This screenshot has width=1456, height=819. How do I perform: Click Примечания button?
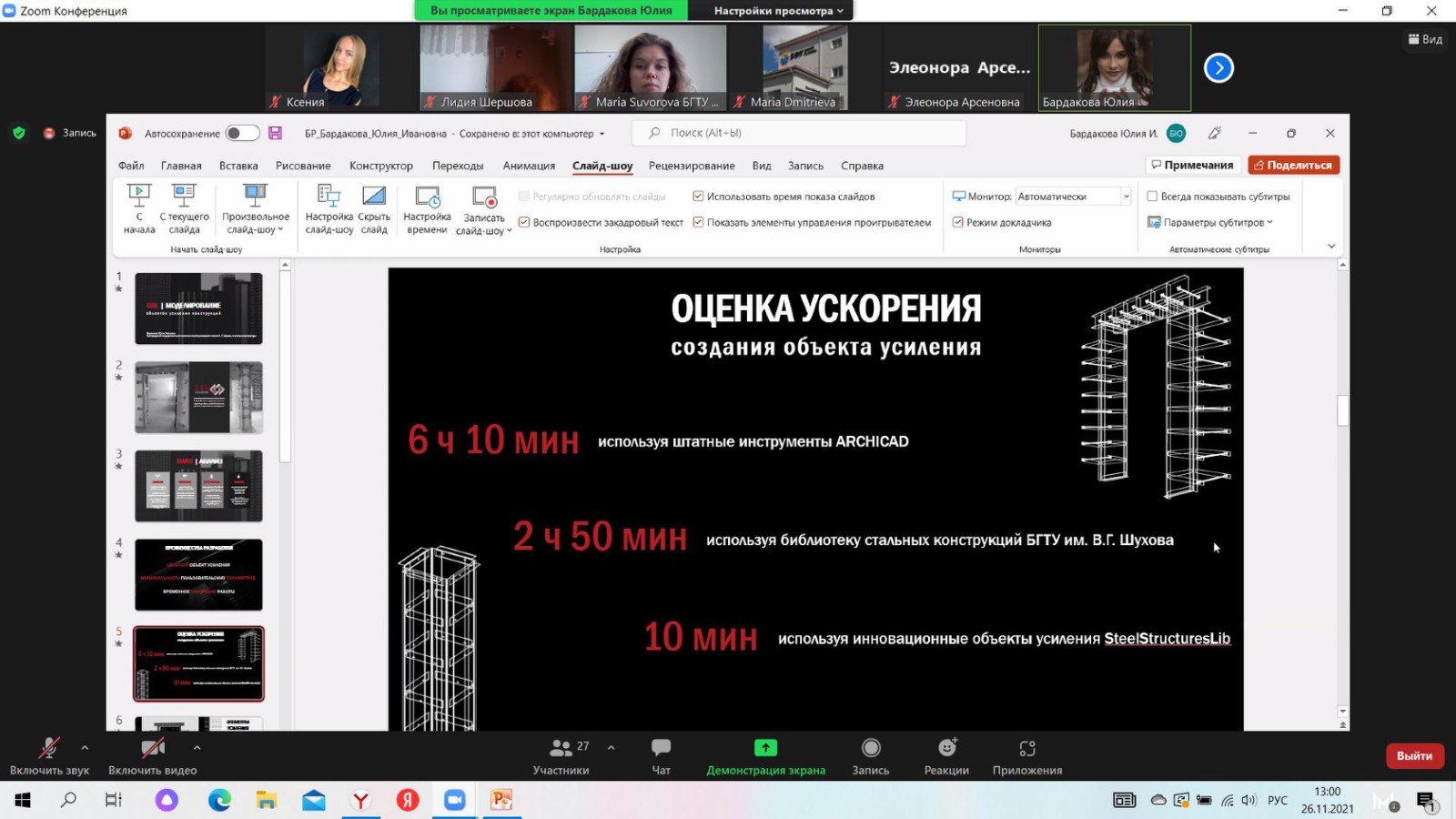1192,165
